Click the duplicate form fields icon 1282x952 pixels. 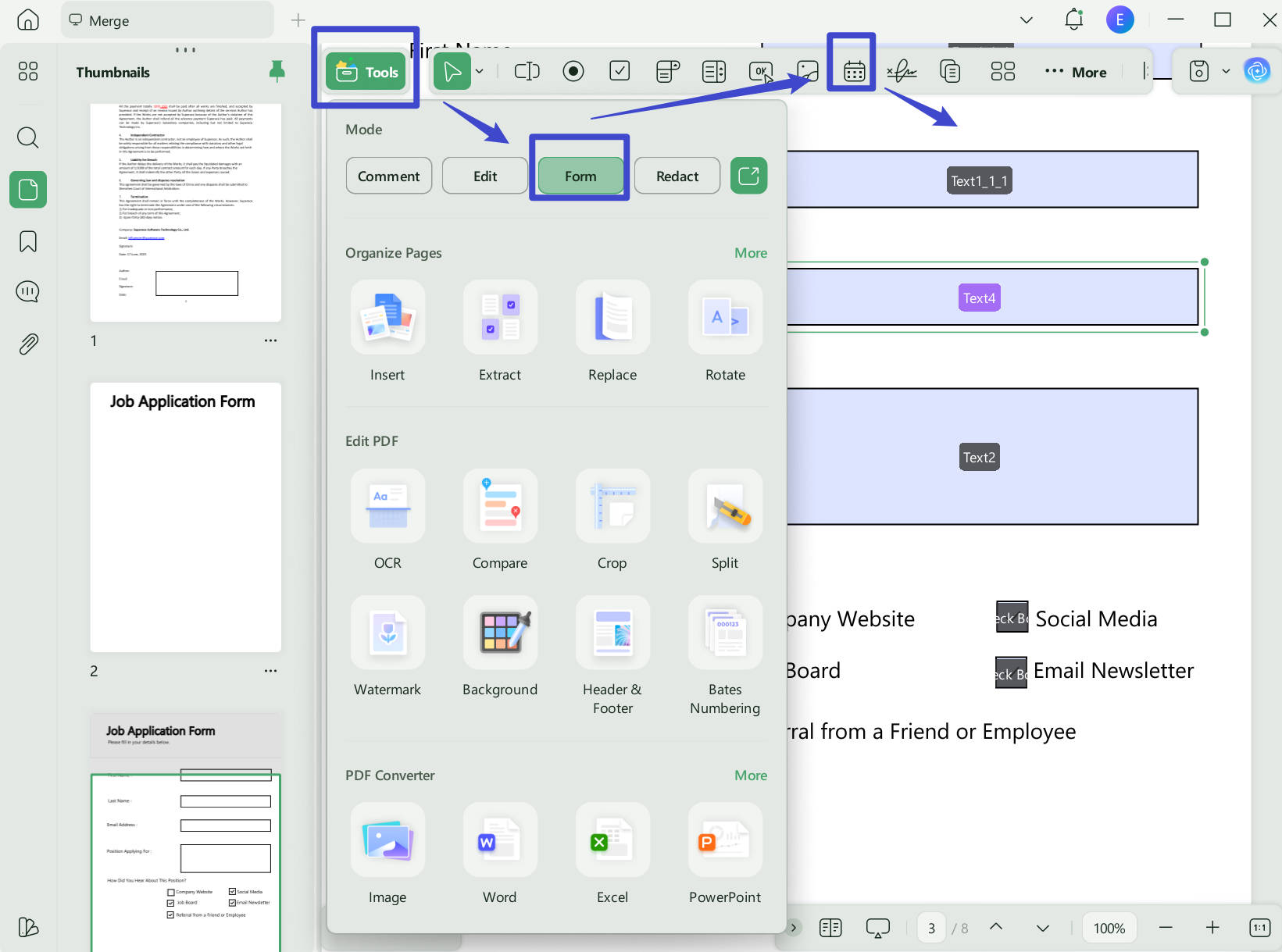[x=950, y=72]
